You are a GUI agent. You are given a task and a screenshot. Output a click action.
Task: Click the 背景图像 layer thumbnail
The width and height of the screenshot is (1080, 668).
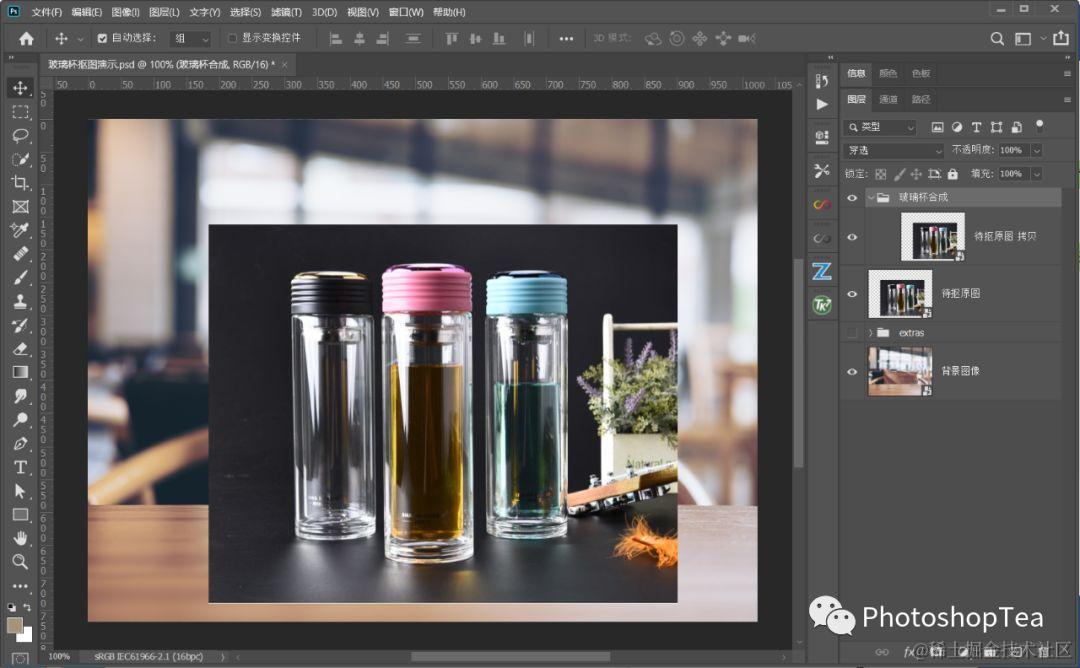coord(900,371)
